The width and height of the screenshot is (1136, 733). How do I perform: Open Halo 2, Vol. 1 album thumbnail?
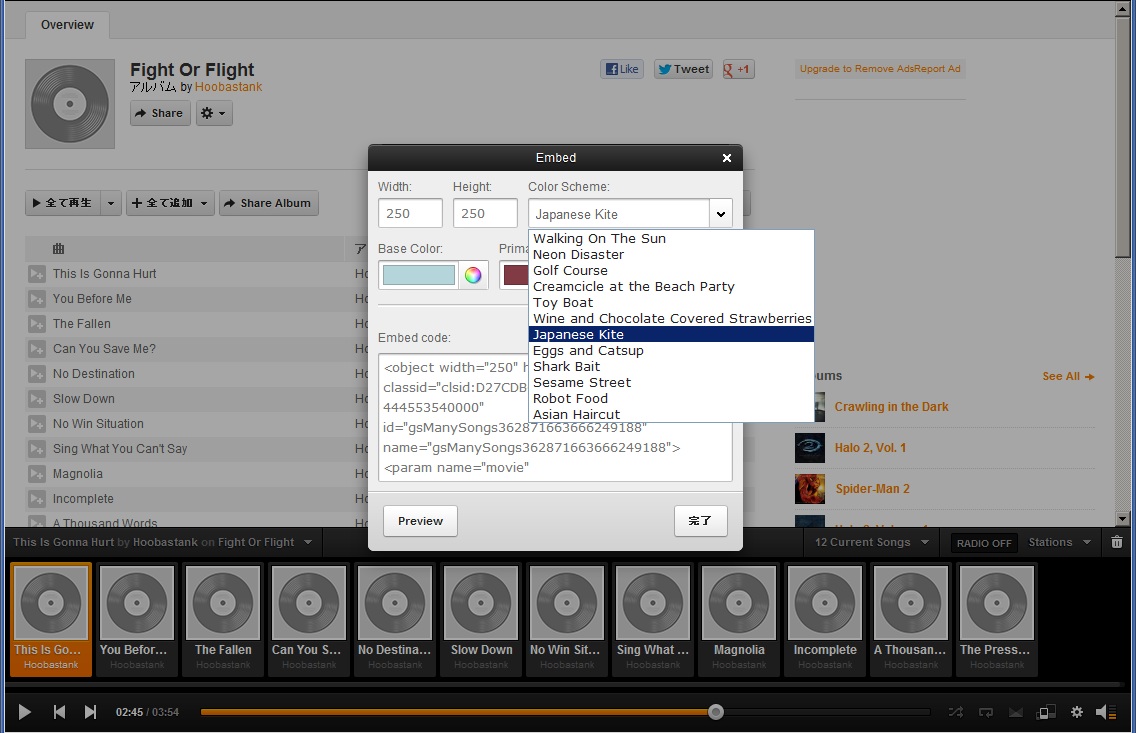coord(810,448)
